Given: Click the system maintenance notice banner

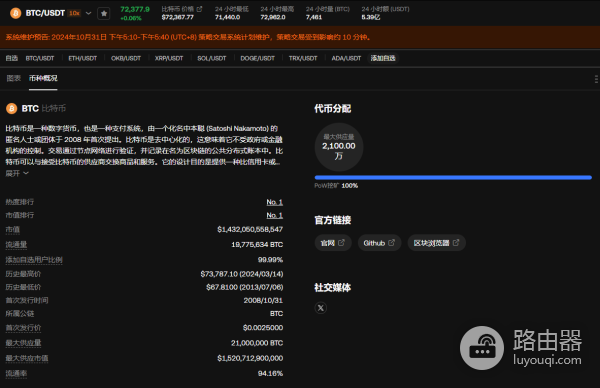Looking at the screenshot, I should pyautogui.click(x=300, y=37).
